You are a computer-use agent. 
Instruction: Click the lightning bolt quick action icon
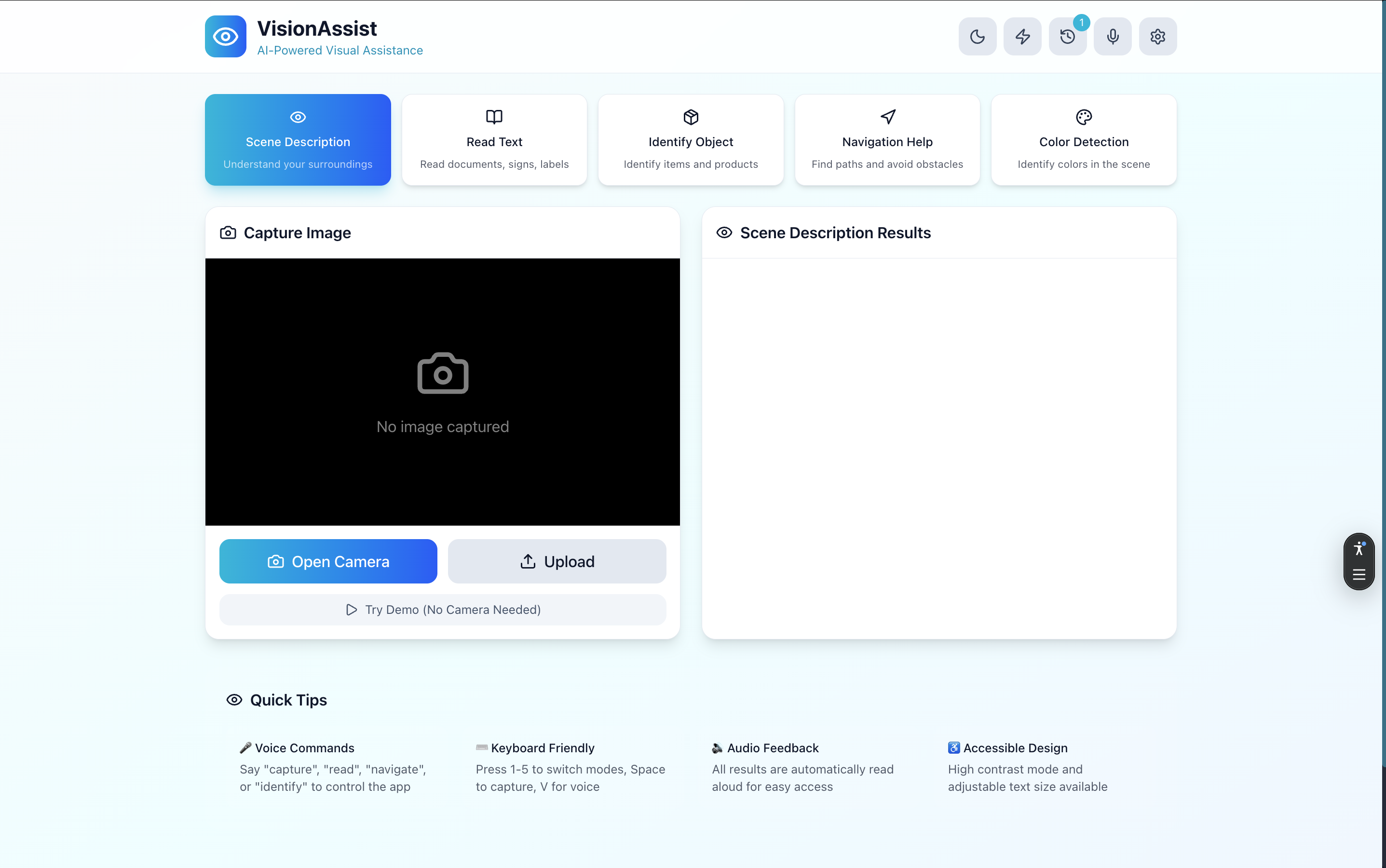tap(1022, 37)
